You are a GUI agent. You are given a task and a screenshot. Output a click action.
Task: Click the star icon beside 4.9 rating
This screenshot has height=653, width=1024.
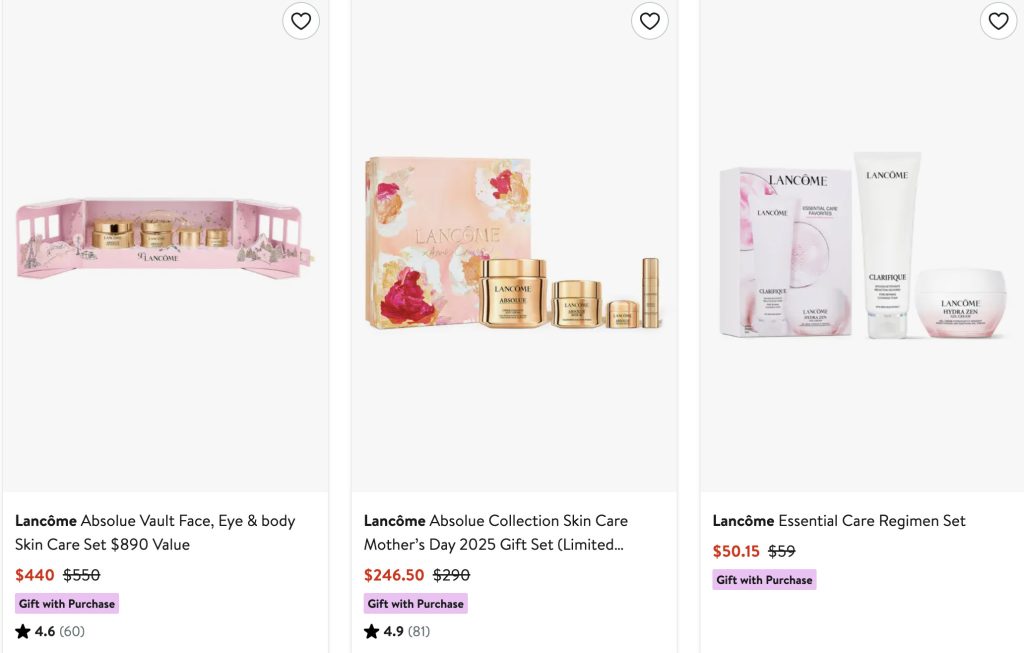click(x=372, y=632)
